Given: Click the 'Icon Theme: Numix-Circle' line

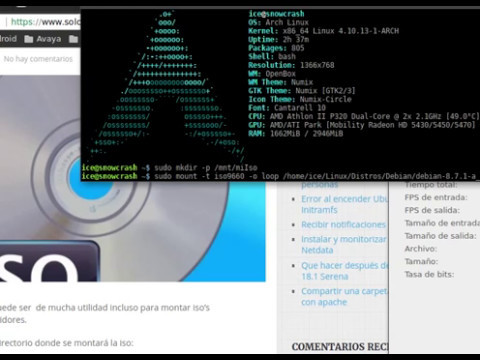Looking at the screenshot, I should point(300,99).
